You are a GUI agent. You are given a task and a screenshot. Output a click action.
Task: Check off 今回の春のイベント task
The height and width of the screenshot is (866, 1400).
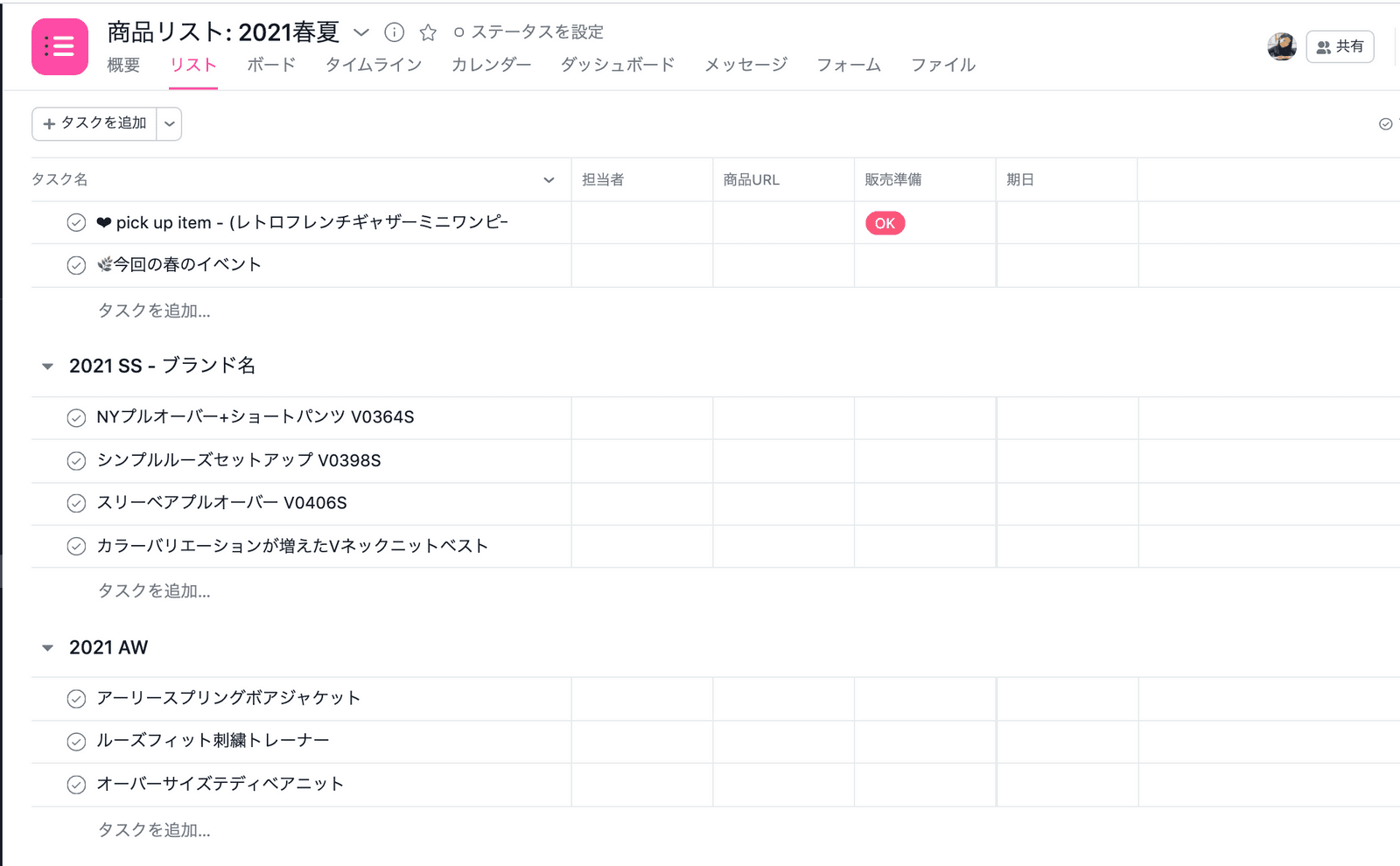tap(77, 266)
